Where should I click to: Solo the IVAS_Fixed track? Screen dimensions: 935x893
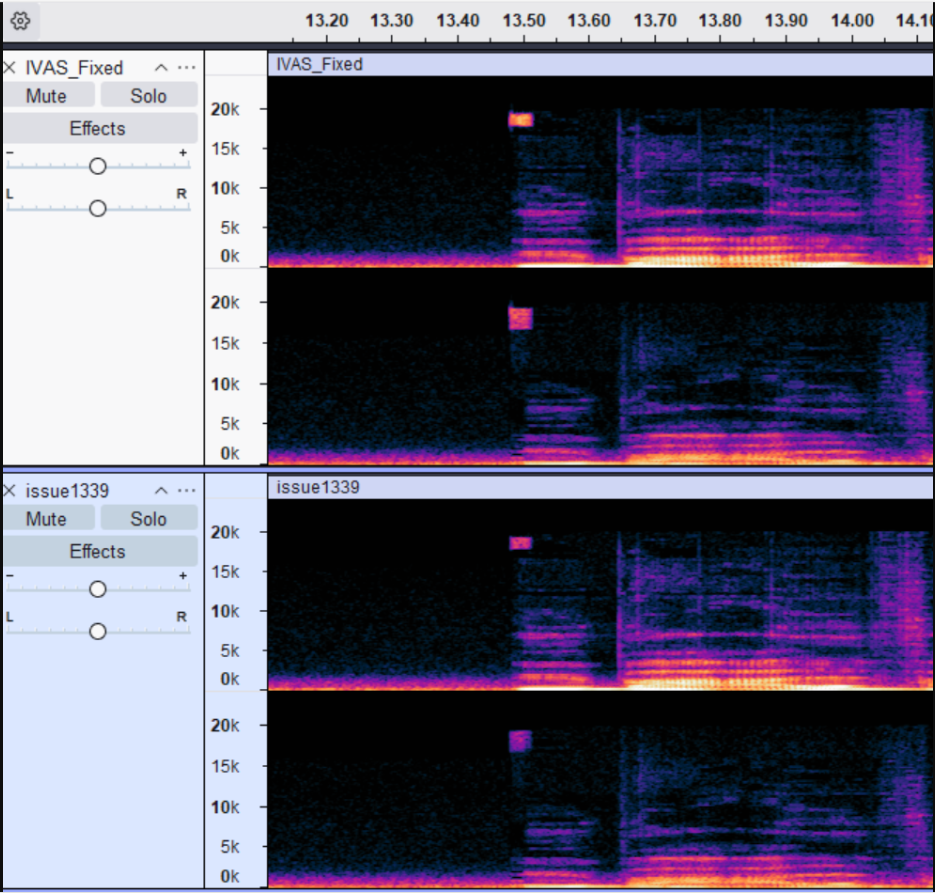click(148, 96)
